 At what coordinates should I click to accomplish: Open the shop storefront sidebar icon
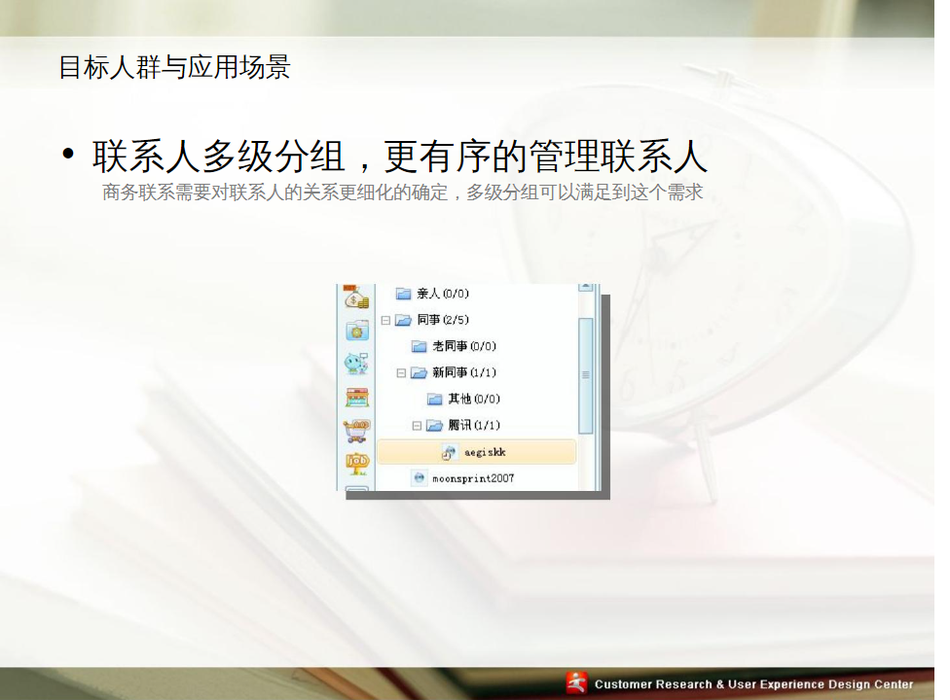[x=357, y=397]
